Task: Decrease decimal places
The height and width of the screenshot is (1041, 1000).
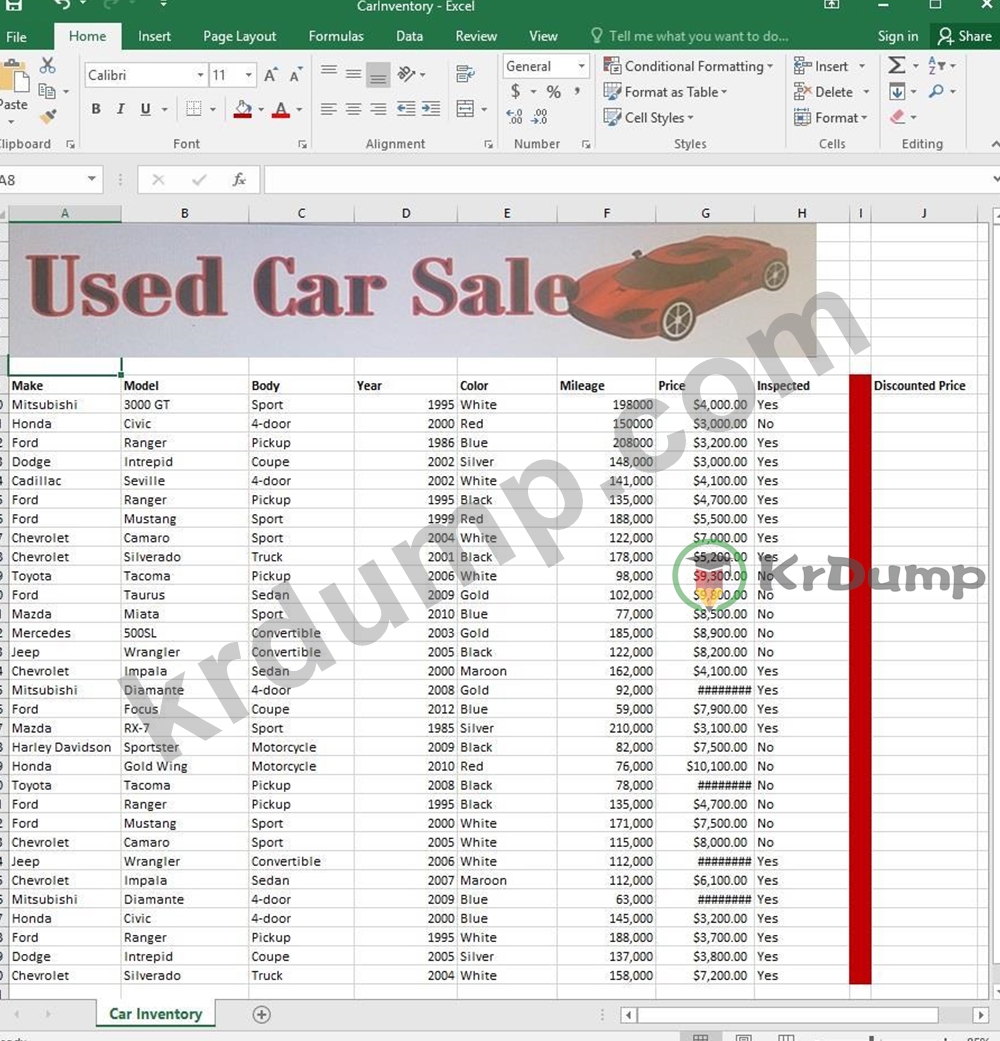Action: click(540, 117)
